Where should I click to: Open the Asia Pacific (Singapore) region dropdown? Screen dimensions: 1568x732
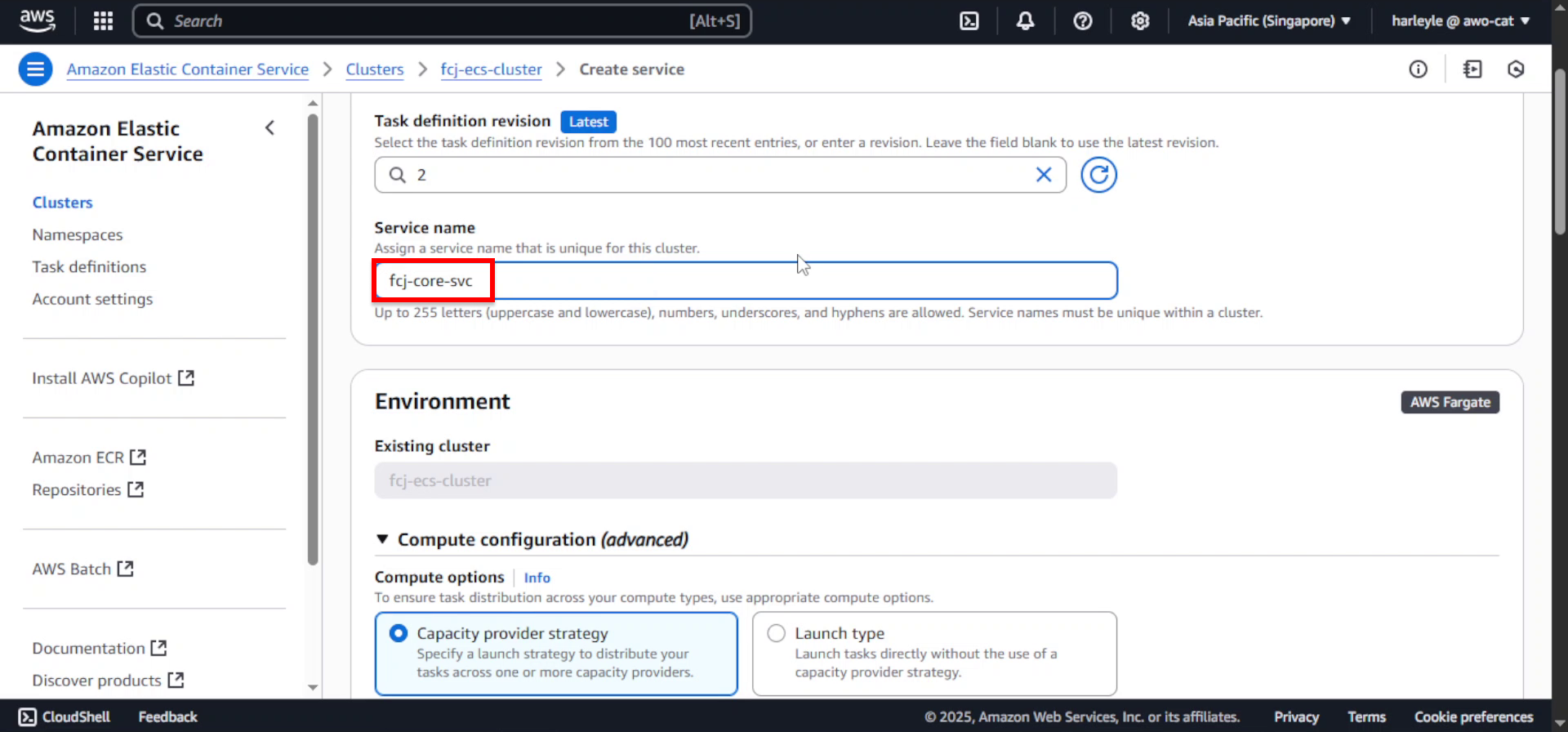click(1269, 21)
